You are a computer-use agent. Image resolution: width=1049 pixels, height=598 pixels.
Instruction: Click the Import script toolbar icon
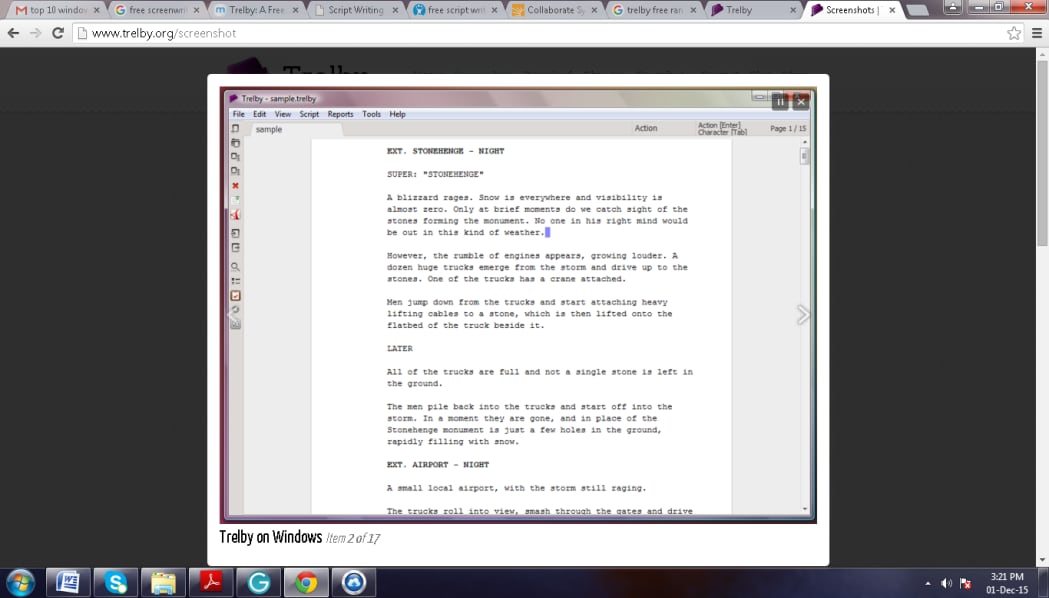(x=235, y=233)
